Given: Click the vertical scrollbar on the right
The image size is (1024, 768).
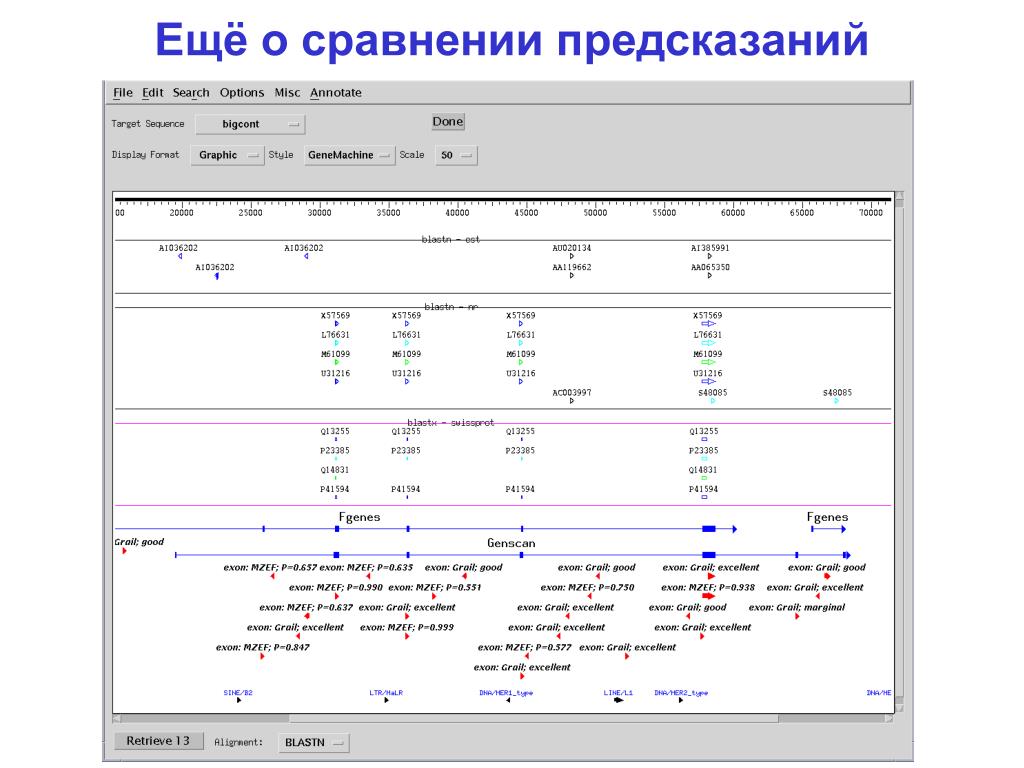Looking at the screenshot, I should point(899,451).
